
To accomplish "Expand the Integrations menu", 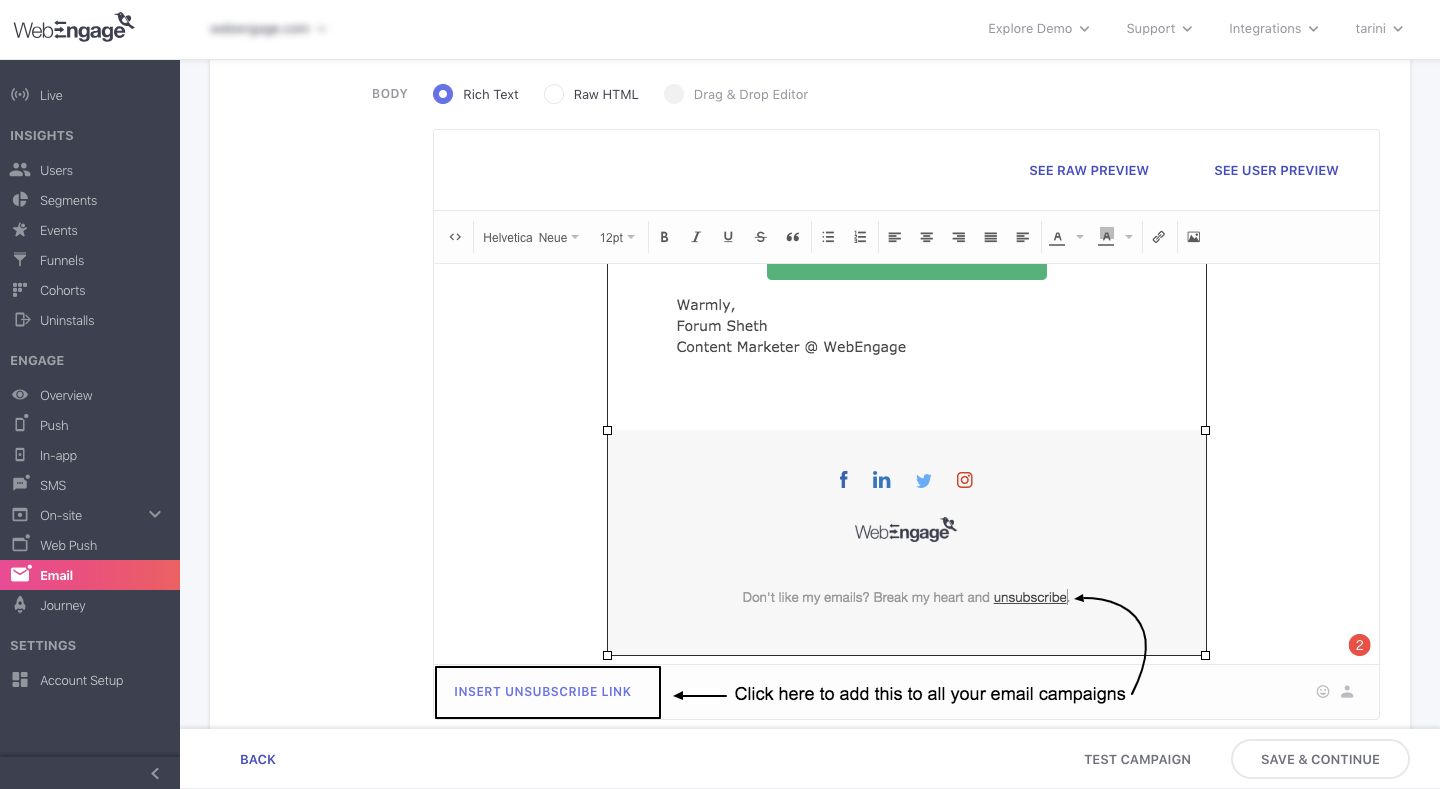I will tap(1274, 29).
